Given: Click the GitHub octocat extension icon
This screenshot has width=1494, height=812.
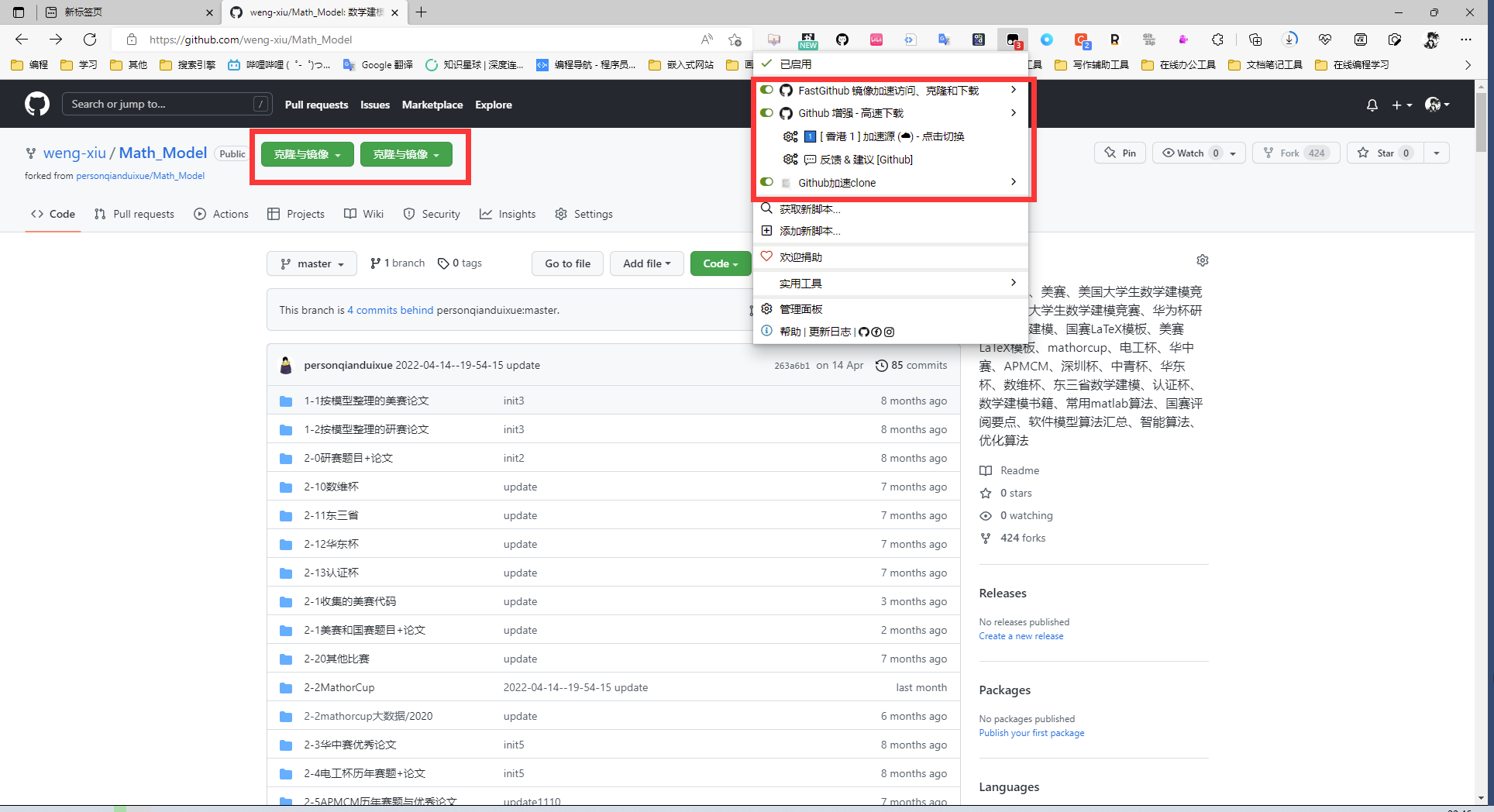Looking at the screenshot, I should pos(842,40).
